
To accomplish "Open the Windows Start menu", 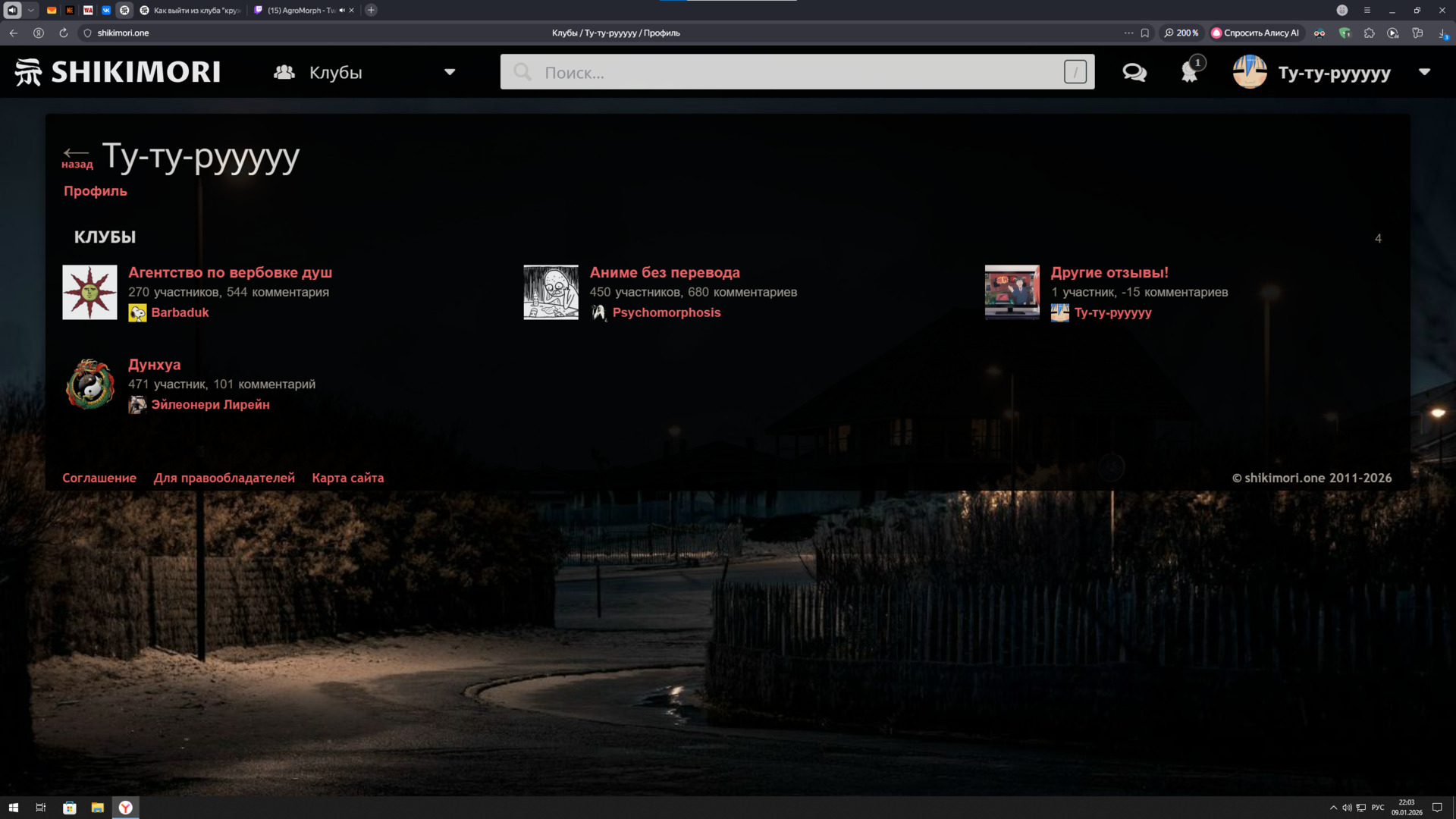I will (13, 808).
